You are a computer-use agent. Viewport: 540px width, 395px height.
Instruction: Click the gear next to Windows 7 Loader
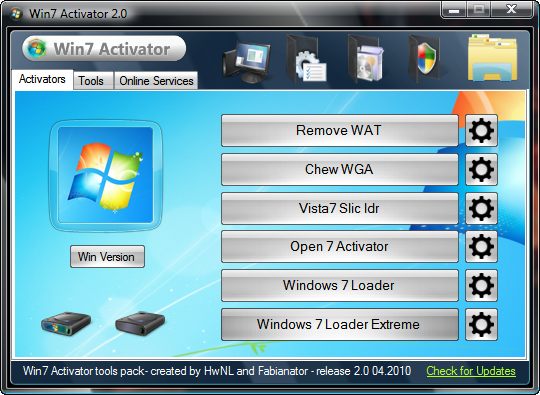click(x=481, y=285)
